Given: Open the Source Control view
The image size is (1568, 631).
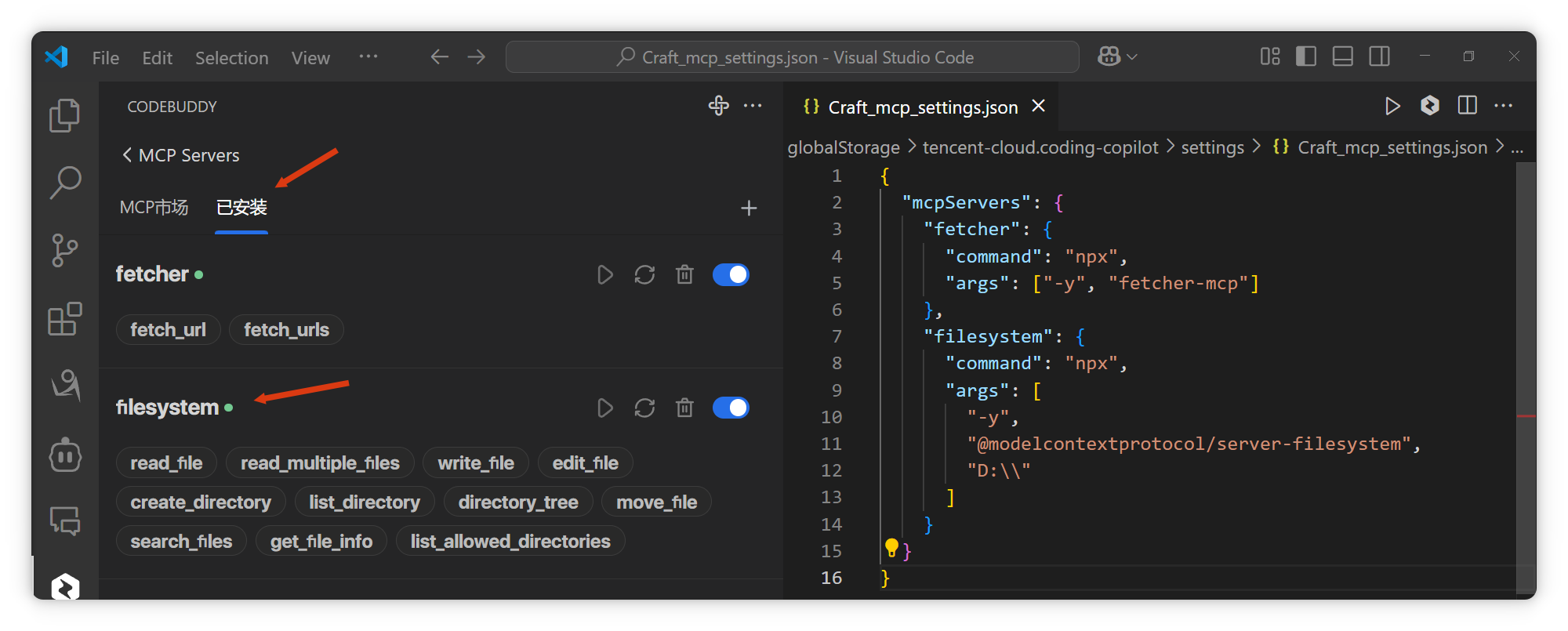Looking at the screenshot, I should tap(64, 250).
